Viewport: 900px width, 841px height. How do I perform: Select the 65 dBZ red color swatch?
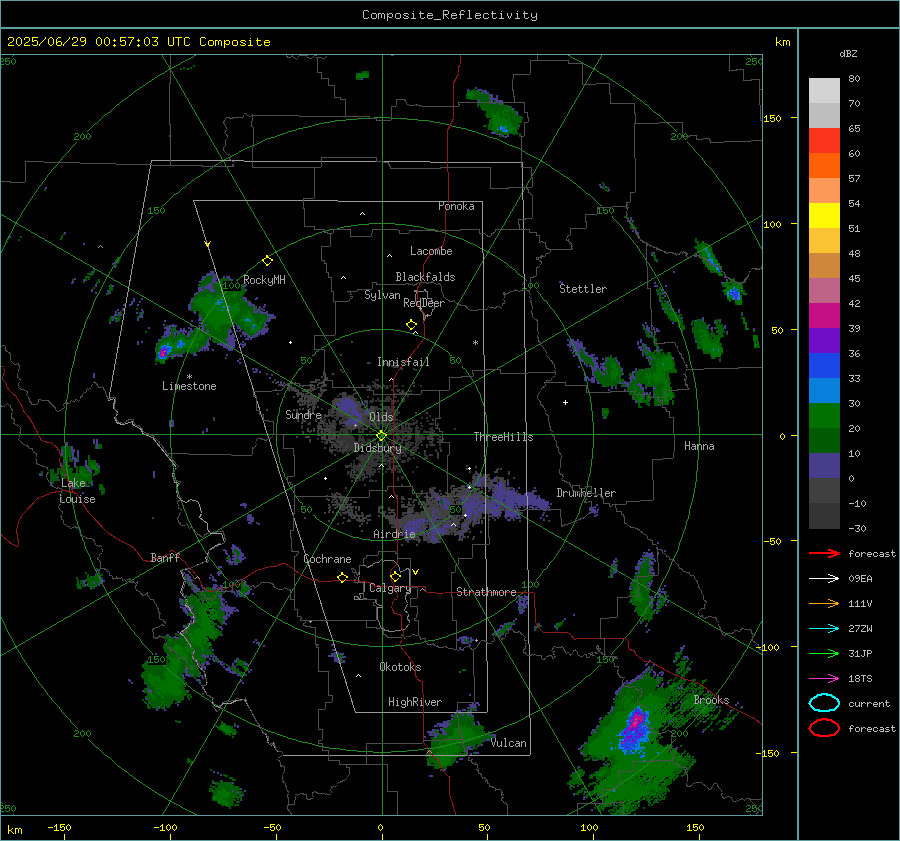pos(824,140)
